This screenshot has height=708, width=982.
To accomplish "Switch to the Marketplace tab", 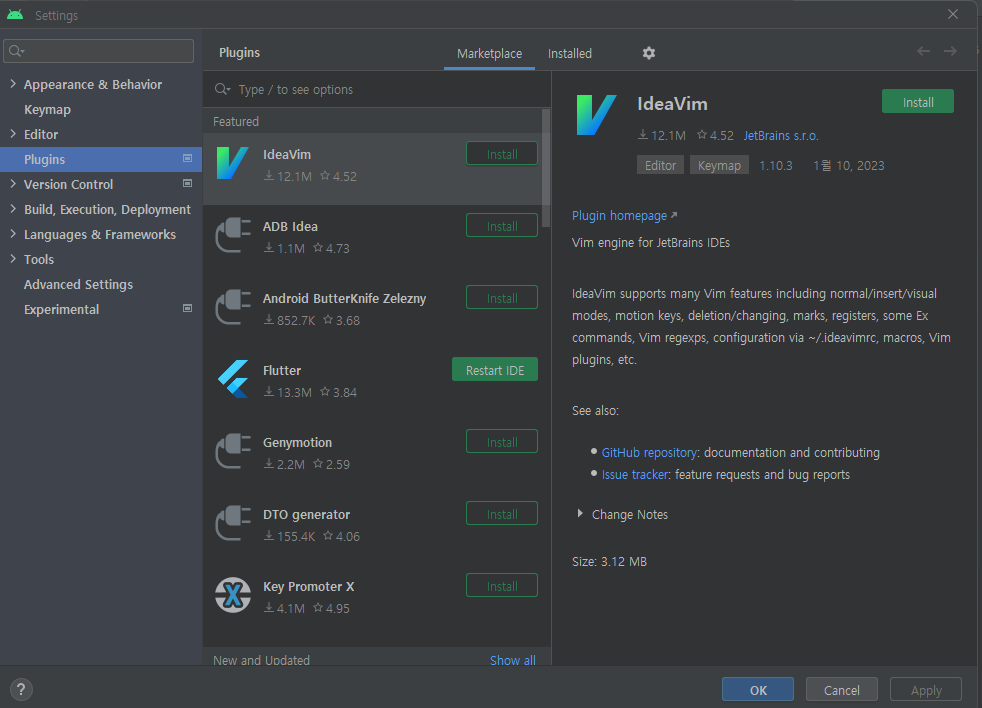I will (489, 54).
